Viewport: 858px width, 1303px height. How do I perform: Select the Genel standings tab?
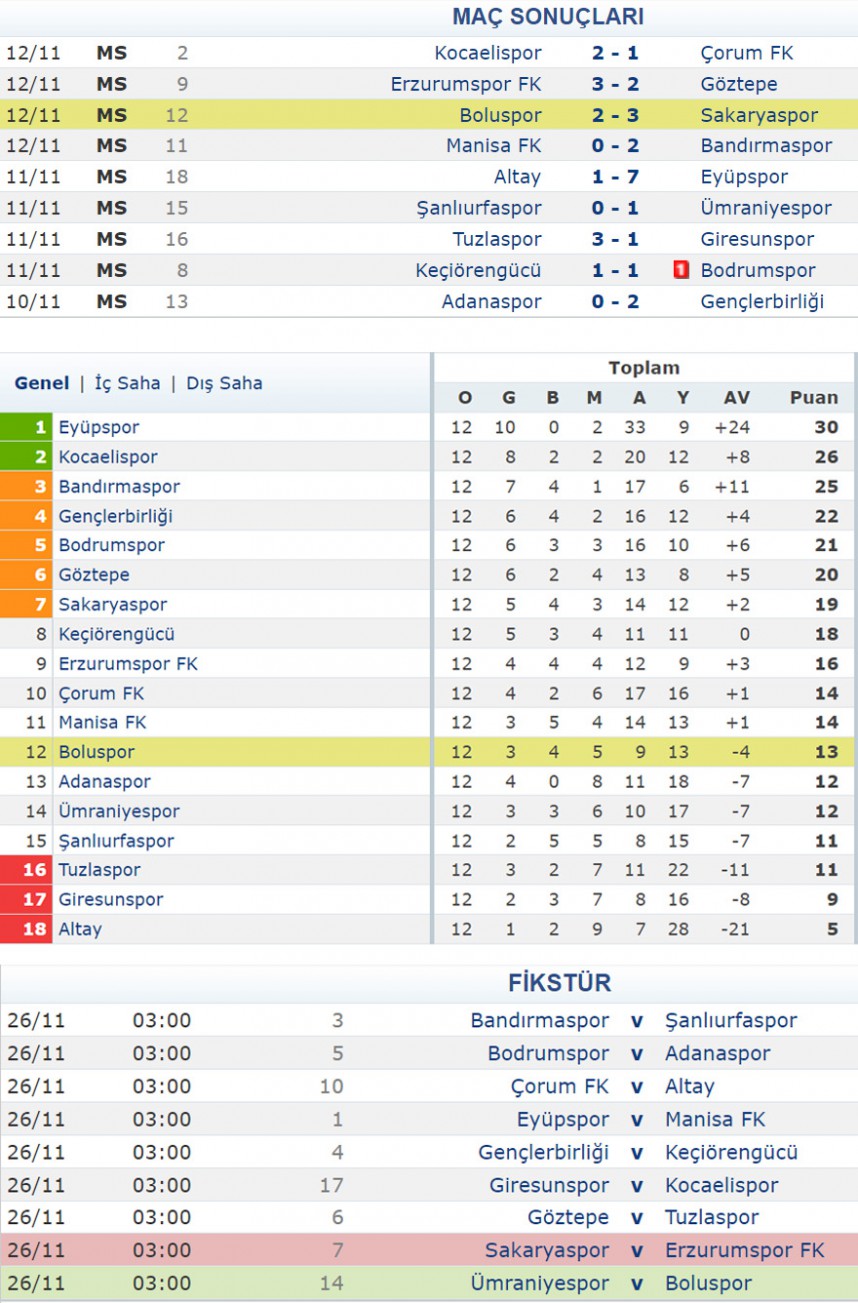[x=42, y=383]
